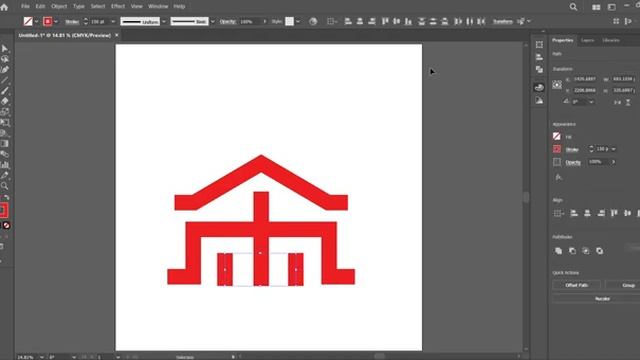Select the Eyedropper tool
The height and width of the screenshot is (360, 640).
point(4,176)
